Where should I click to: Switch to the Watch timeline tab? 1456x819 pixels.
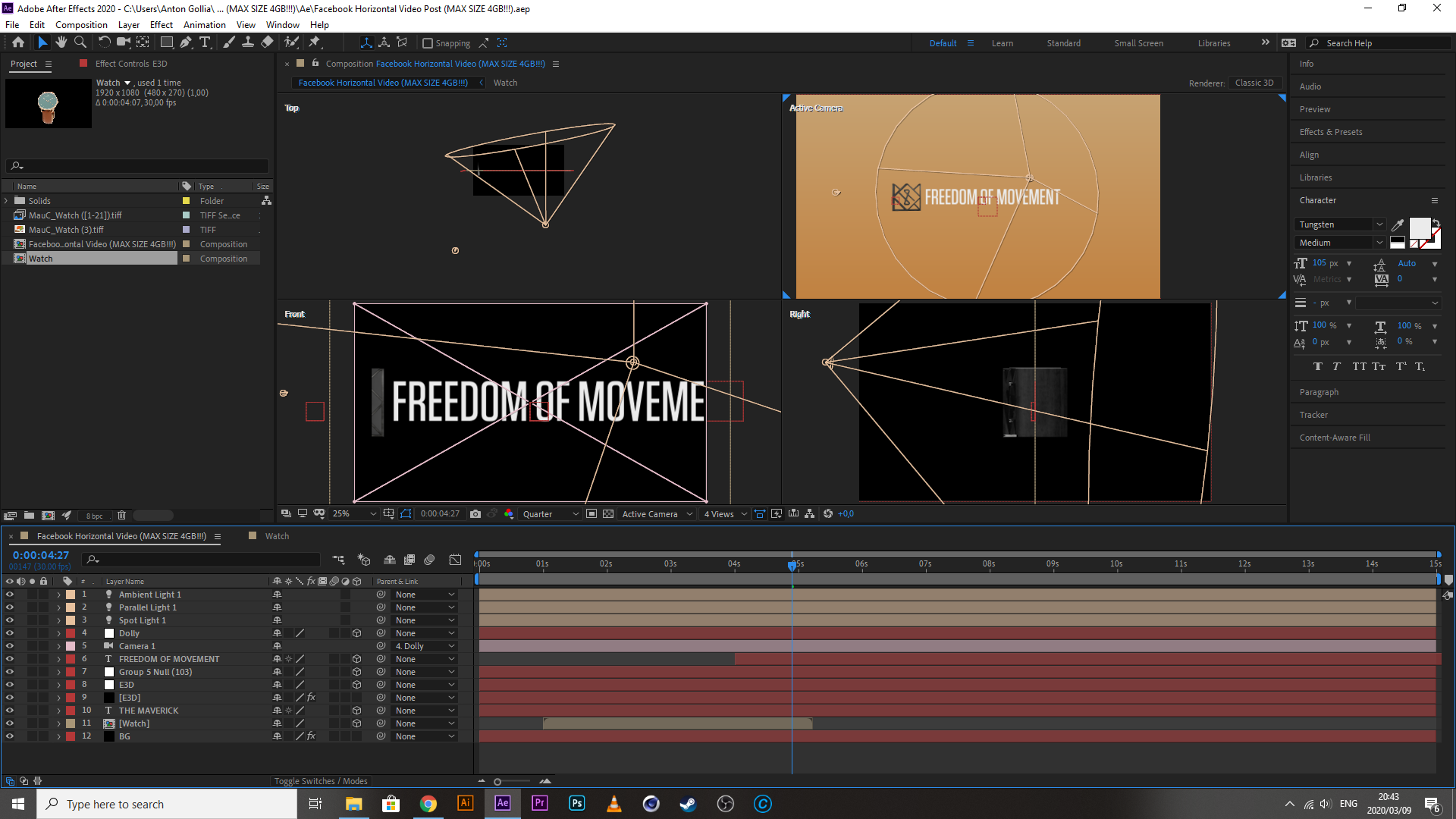pyautogui.click(x=277, y=536)
